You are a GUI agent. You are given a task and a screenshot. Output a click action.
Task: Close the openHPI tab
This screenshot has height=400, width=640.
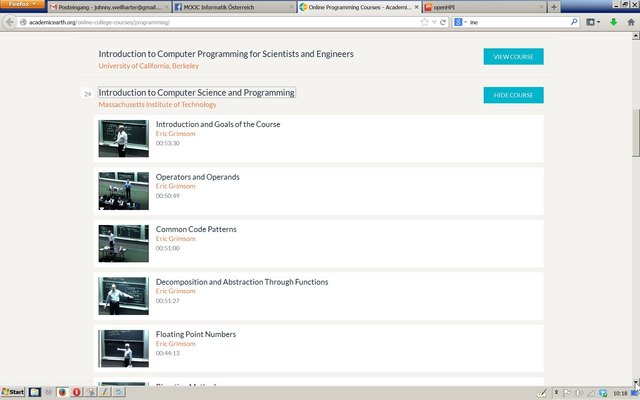[541, 7]
